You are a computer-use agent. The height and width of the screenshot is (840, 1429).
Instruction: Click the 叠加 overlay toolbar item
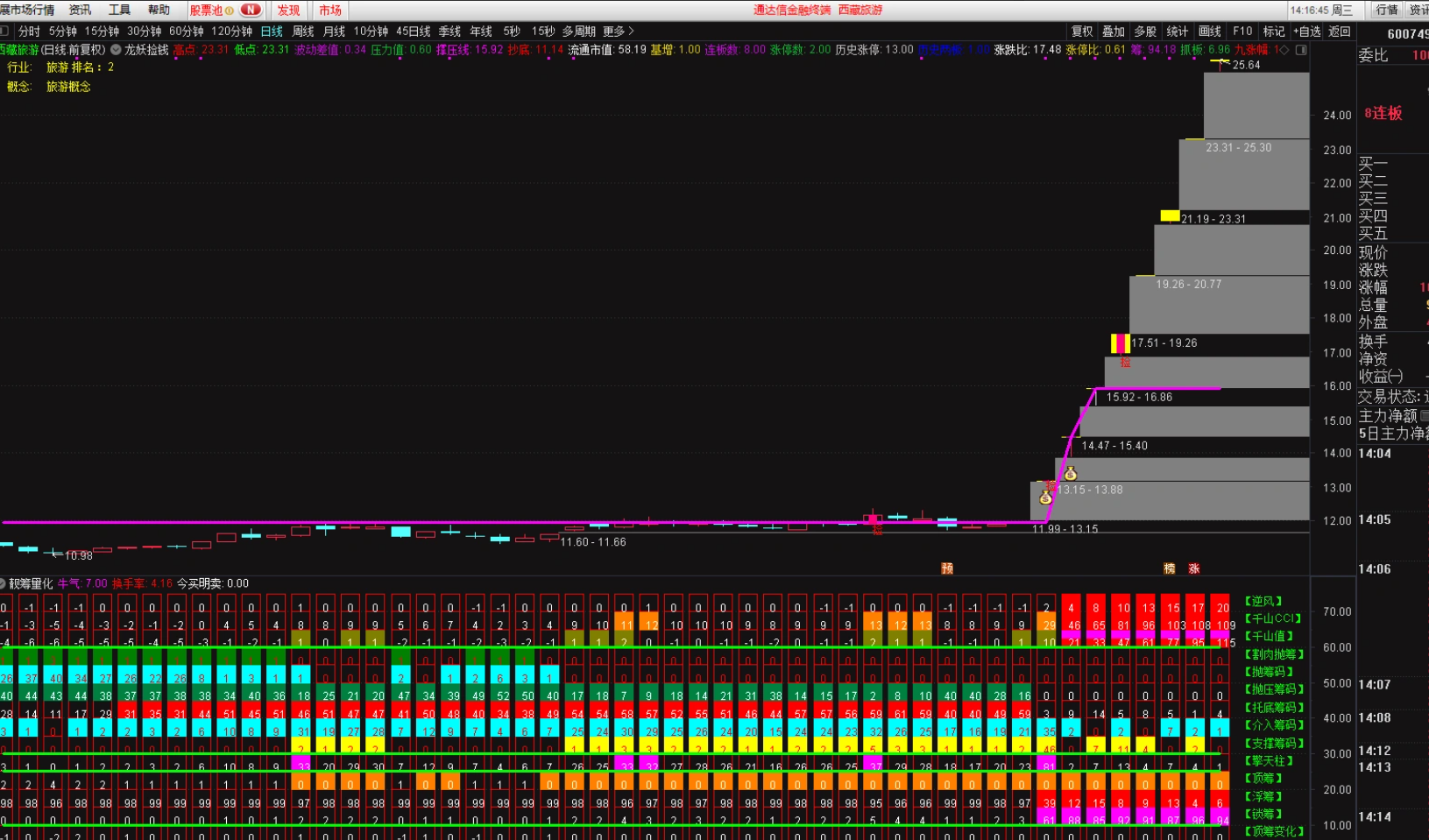pos(1114,31)
